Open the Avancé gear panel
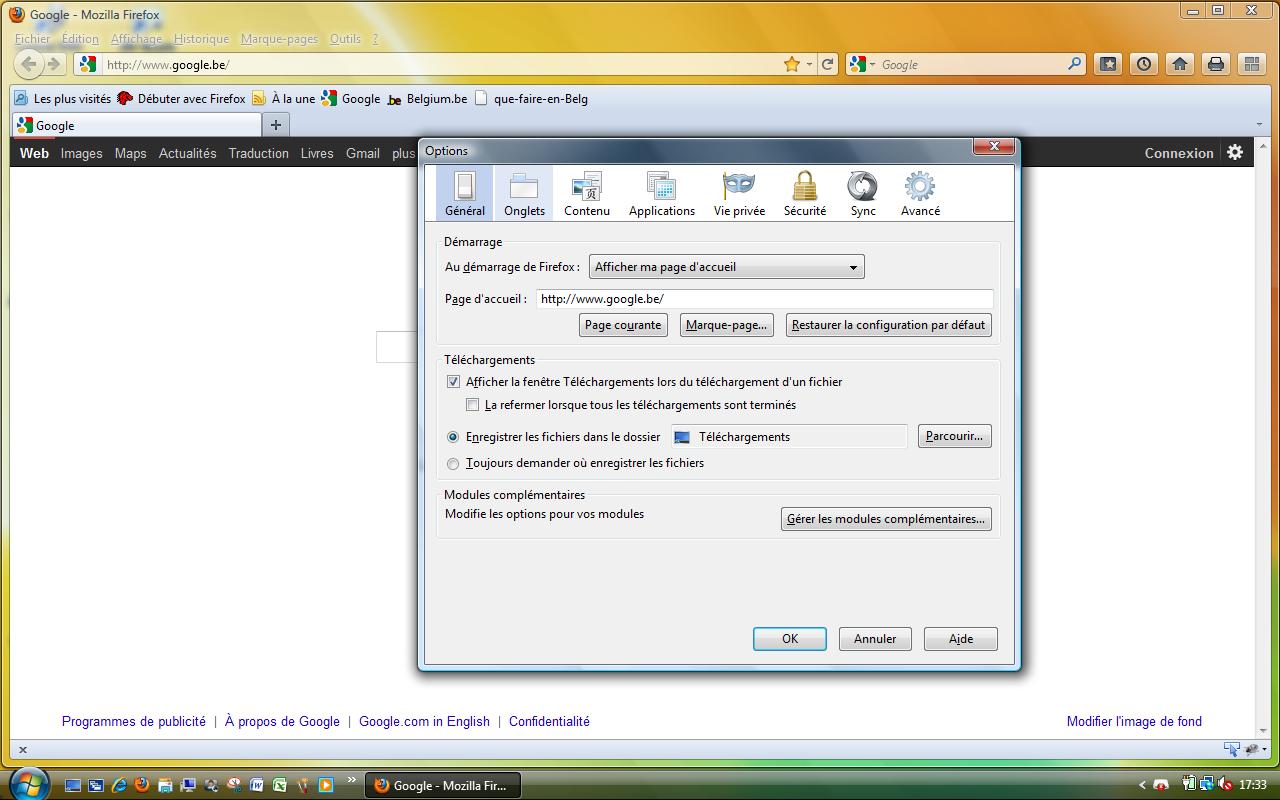This screenshot has height=800, width=1280. coord(920,193)
